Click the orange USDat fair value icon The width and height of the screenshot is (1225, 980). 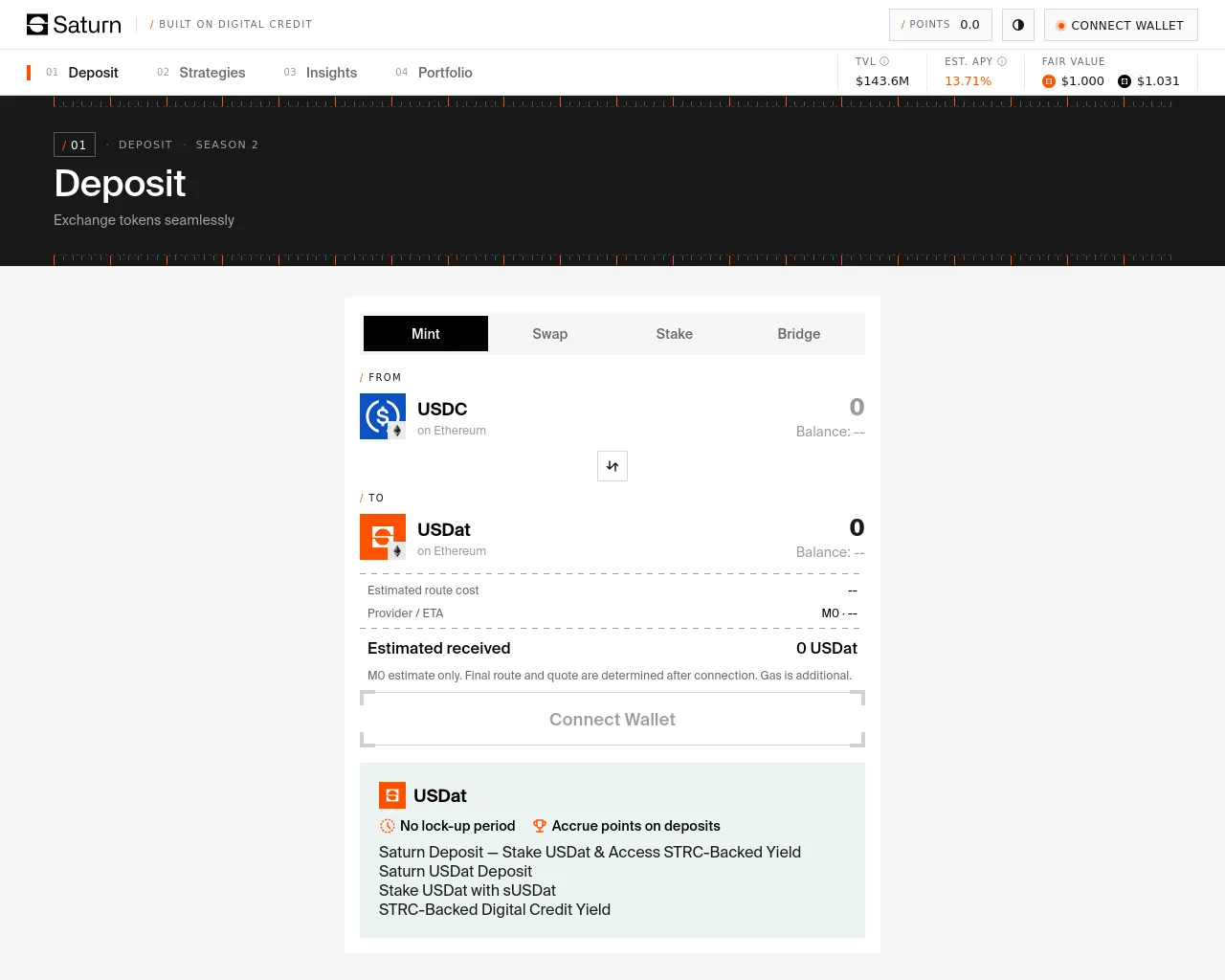(x=1049, y=81)
